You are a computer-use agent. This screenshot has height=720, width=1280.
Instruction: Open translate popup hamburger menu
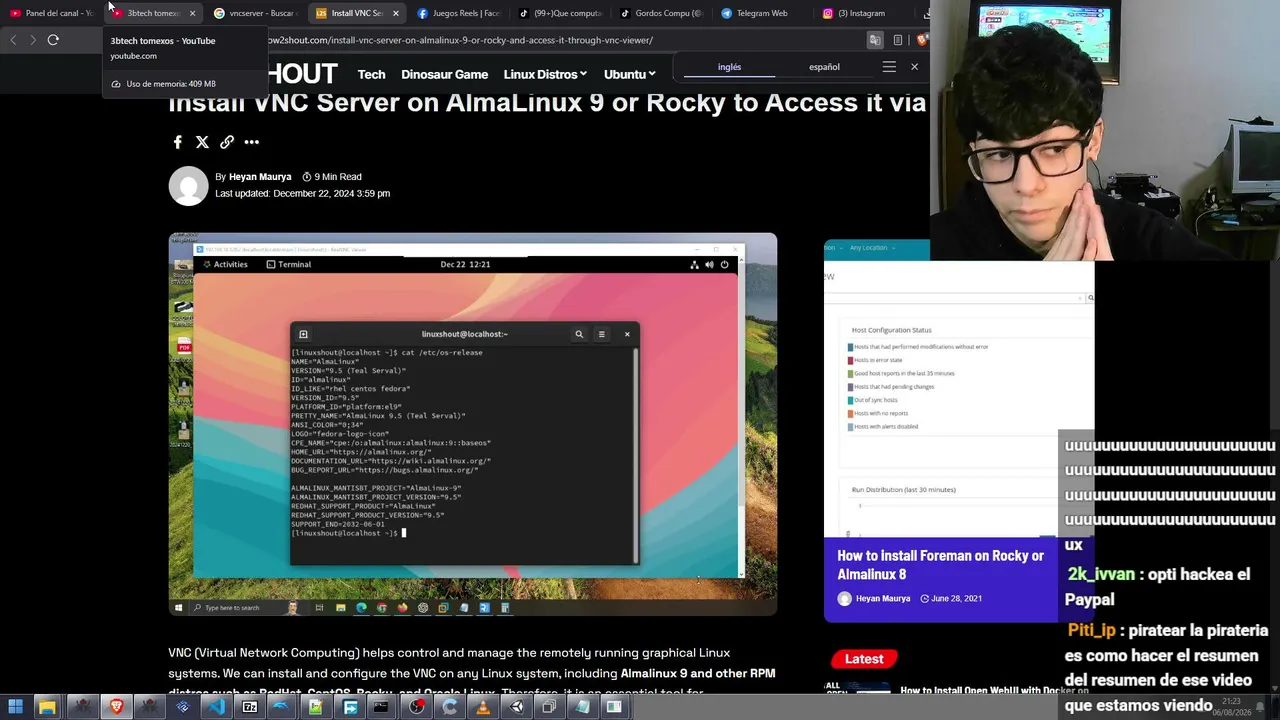click(889, 67)
